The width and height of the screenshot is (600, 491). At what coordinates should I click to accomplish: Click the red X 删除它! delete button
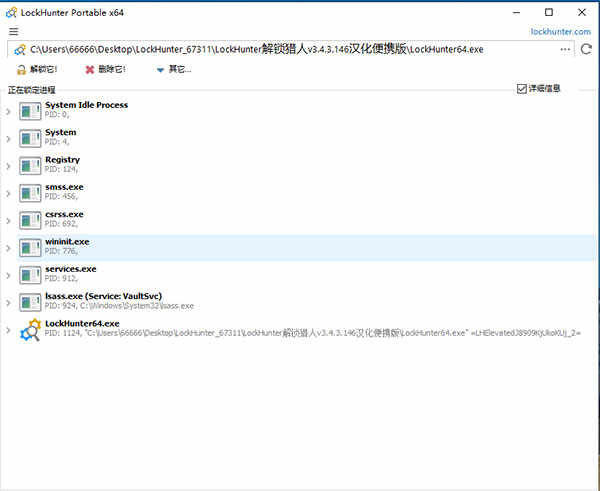105,69
